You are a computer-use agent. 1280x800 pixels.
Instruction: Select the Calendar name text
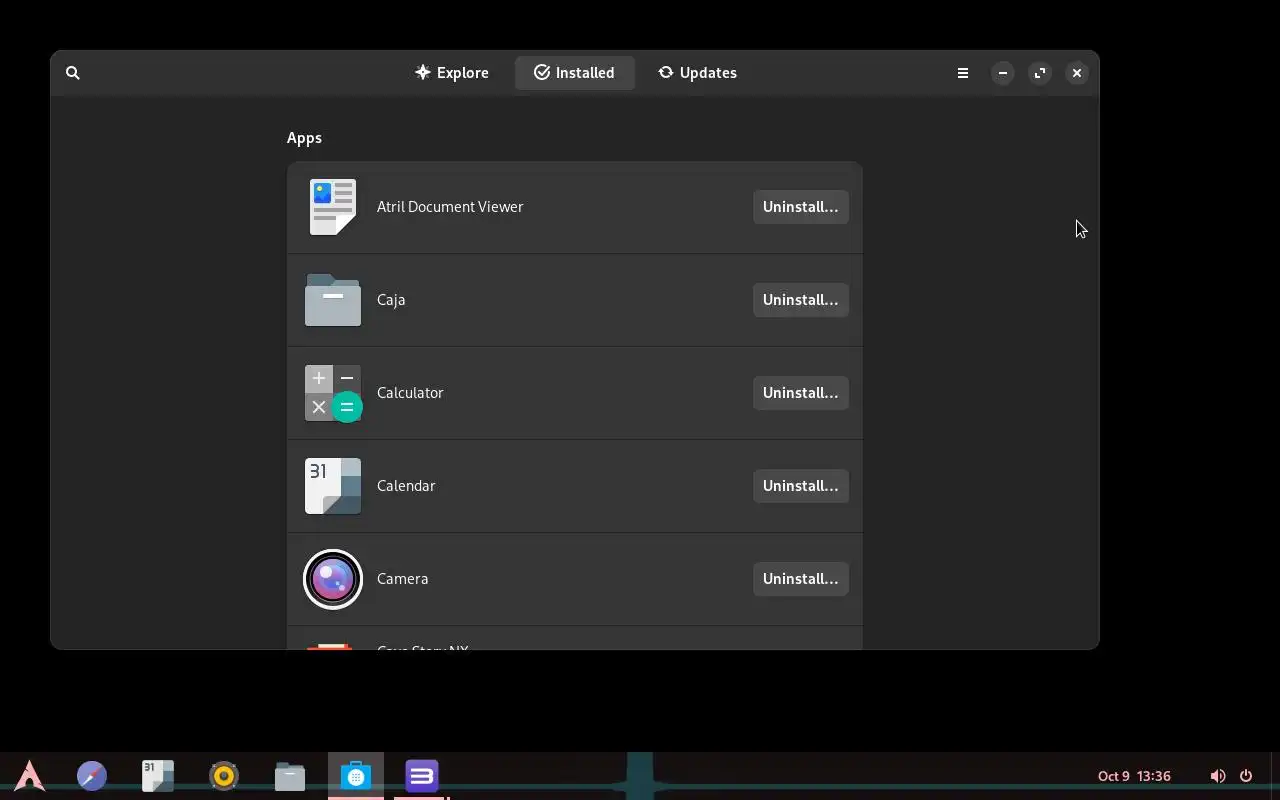(406, 486)
